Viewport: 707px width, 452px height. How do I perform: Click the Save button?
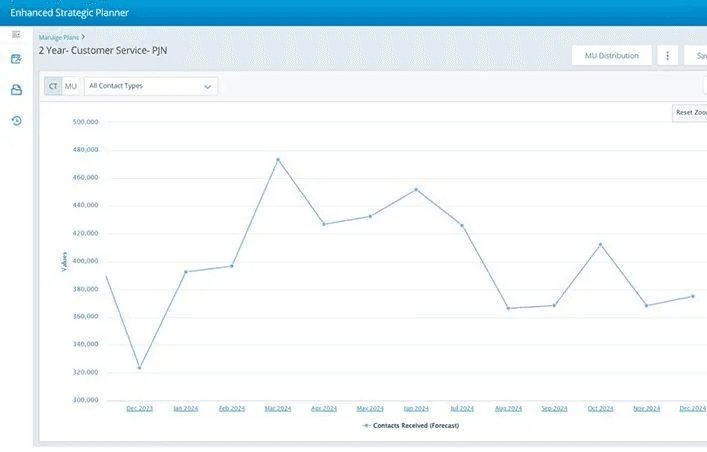click(698, 56)
